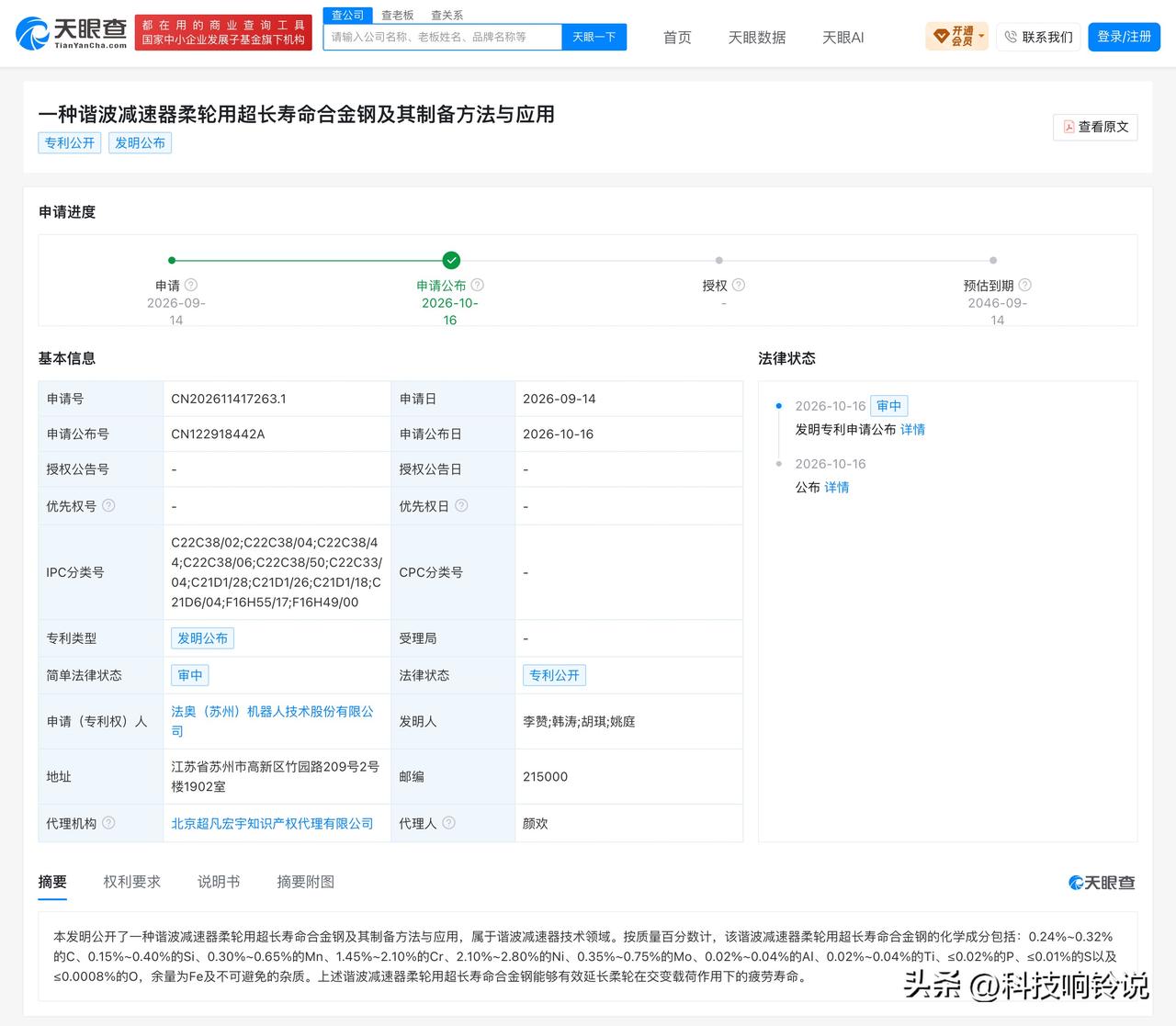Click the help icon beside 申请 progress step
This screenshot has width=1176, height=1026.
click(191, 285)
